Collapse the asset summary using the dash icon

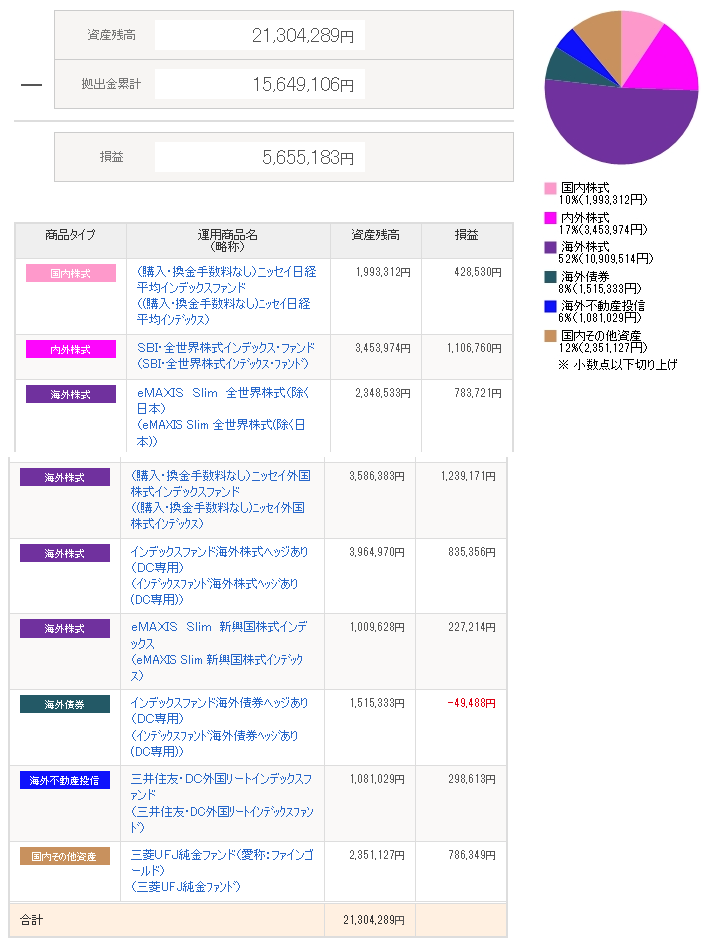click(x=31, y=85)
